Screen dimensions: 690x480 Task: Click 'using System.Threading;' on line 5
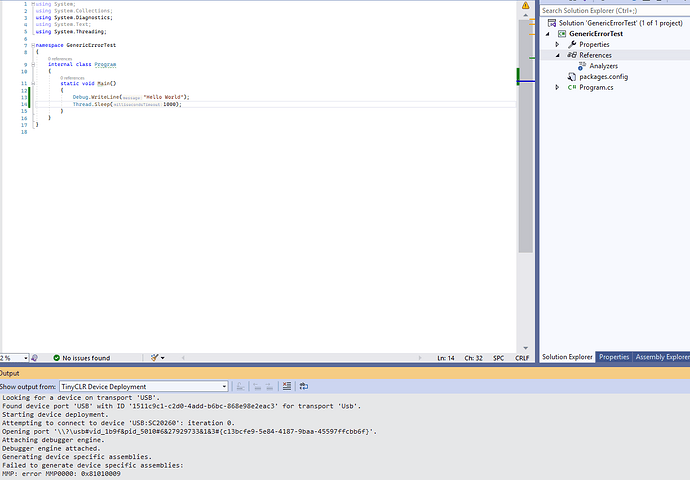pyautogui.click(x=71, y=32)
